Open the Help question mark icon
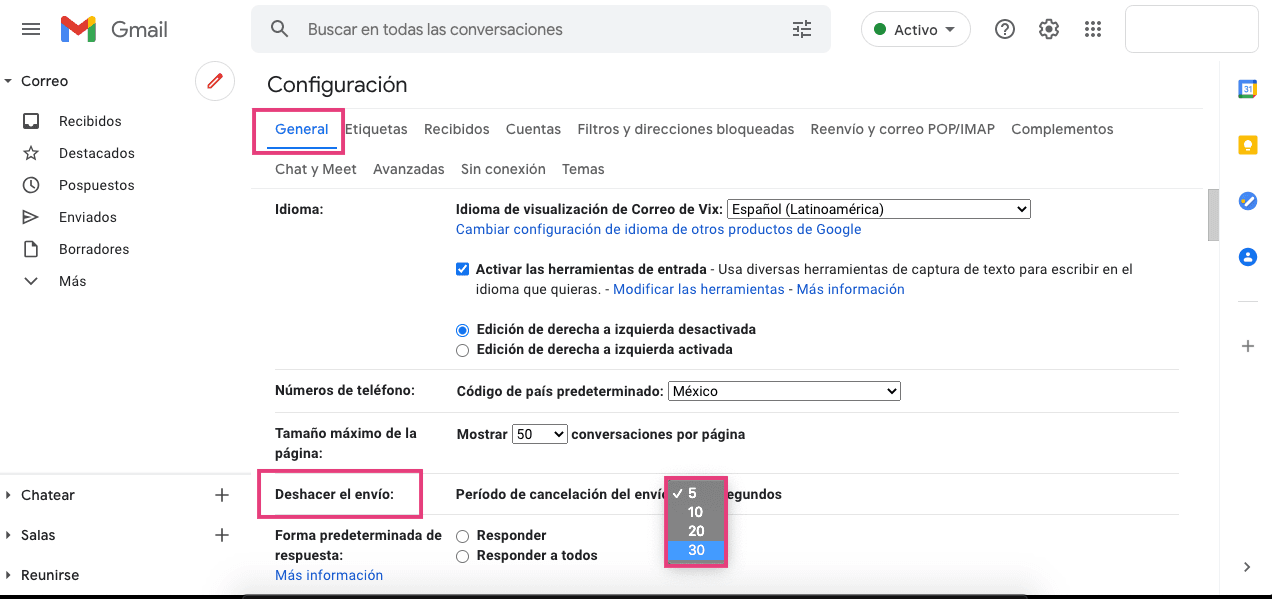Screen dimensions: 1272x599 (1005, 30)
